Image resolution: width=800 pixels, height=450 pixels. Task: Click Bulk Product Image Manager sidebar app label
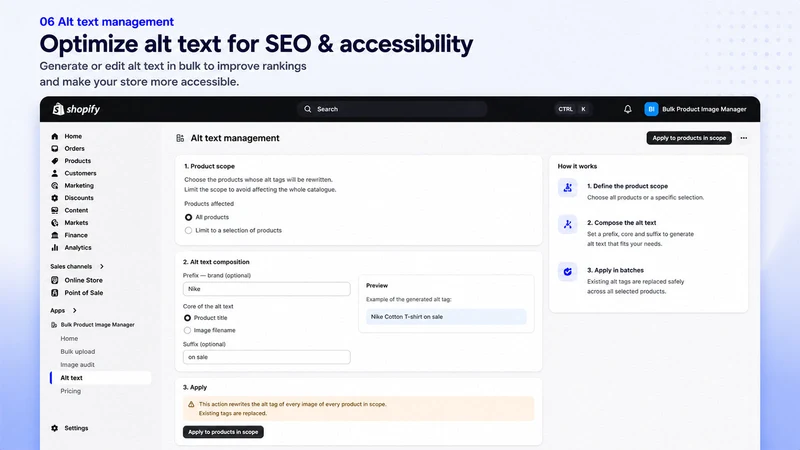[97, 324]
